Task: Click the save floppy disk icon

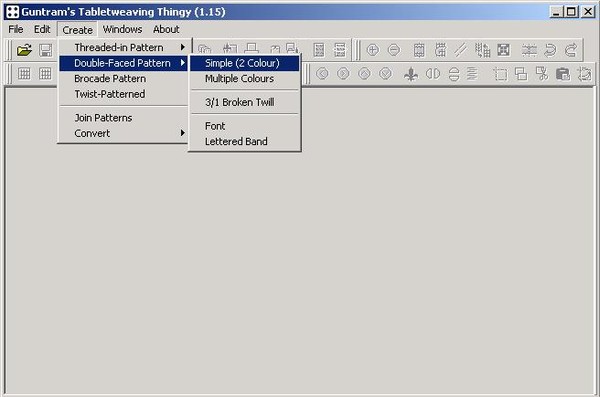Action: pyautogui.click(x=46, y=50)
